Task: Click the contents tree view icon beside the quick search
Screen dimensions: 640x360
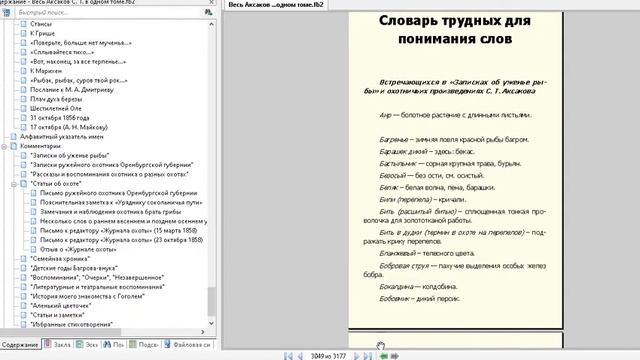Action: 6,13
